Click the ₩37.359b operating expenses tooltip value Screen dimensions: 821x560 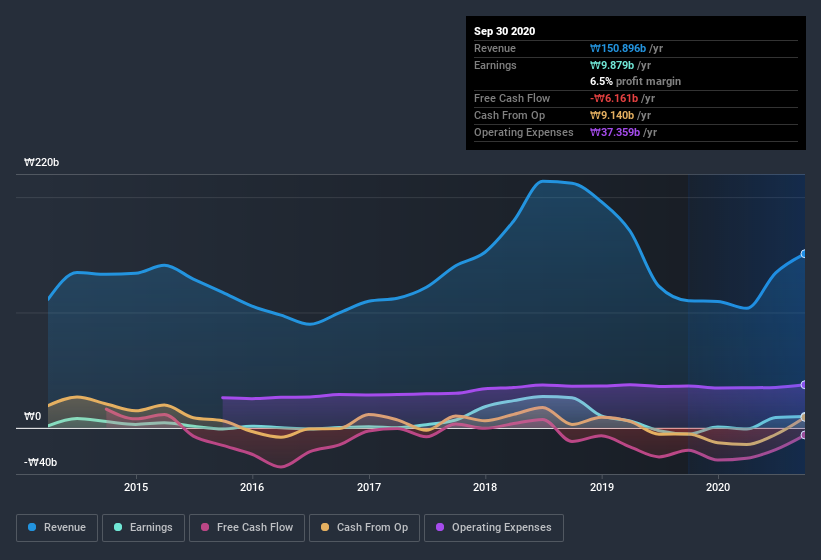point(613,132)
